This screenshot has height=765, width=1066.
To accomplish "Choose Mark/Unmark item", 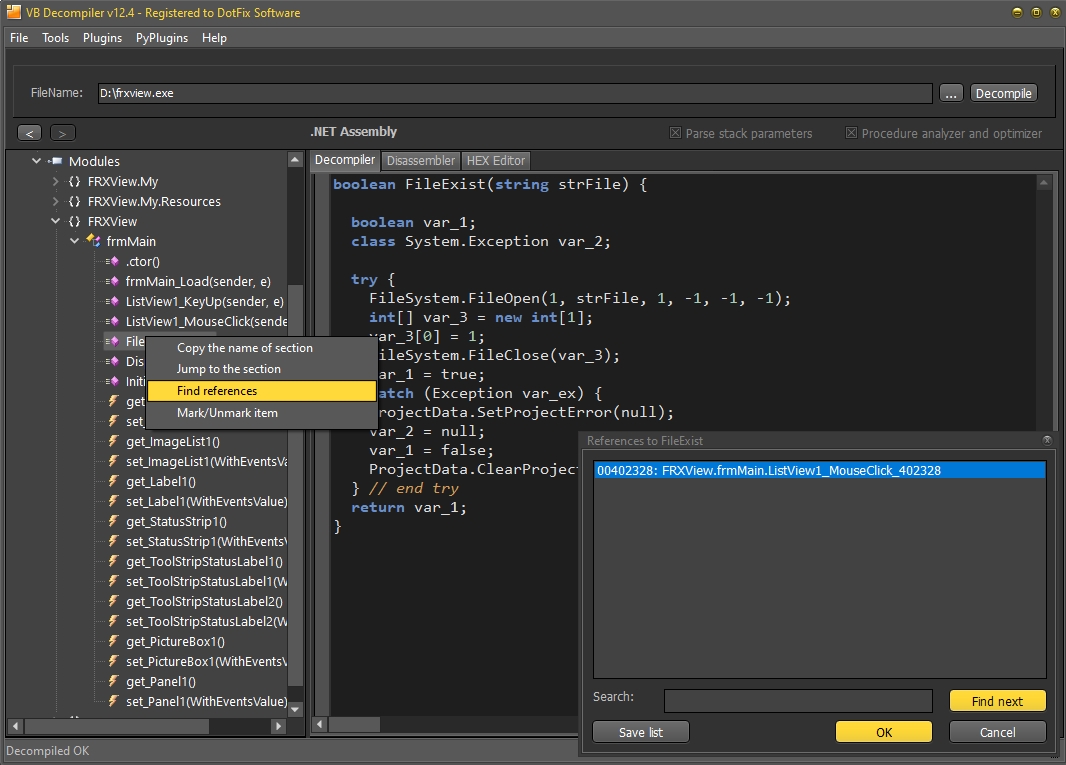I will (262, 413).
